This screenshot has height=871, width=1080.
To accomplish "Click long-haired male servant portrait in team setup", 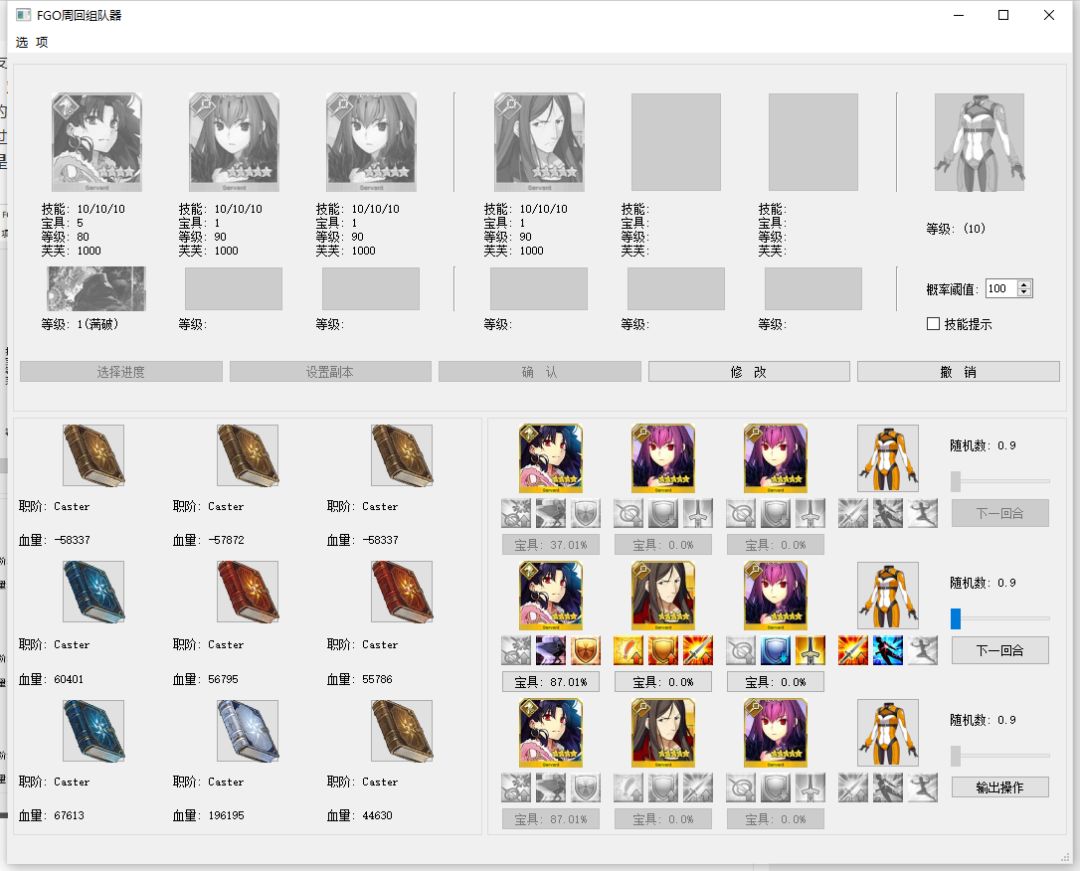I will pos(539,143).
